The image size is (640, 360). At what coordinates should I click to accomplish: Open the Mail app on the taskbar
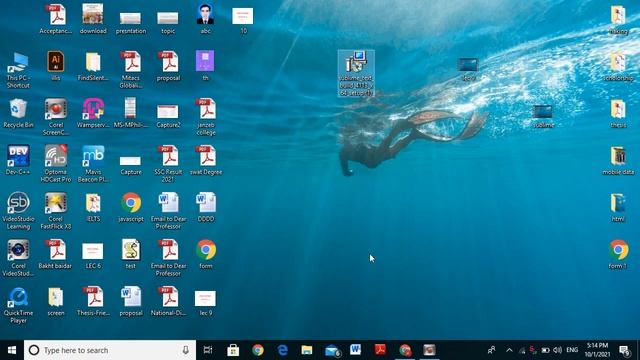[332, 350]
